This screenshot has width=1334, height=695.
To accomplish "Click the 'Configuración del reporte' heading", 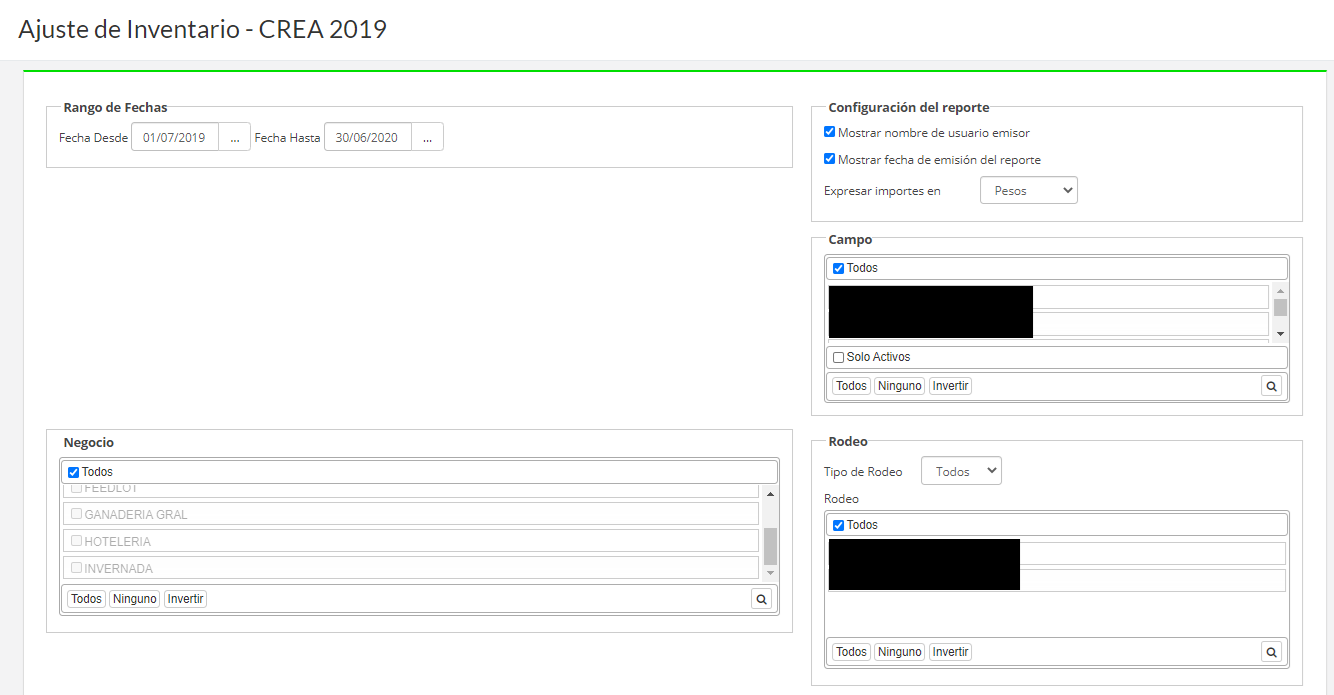I will pos(909,107).
